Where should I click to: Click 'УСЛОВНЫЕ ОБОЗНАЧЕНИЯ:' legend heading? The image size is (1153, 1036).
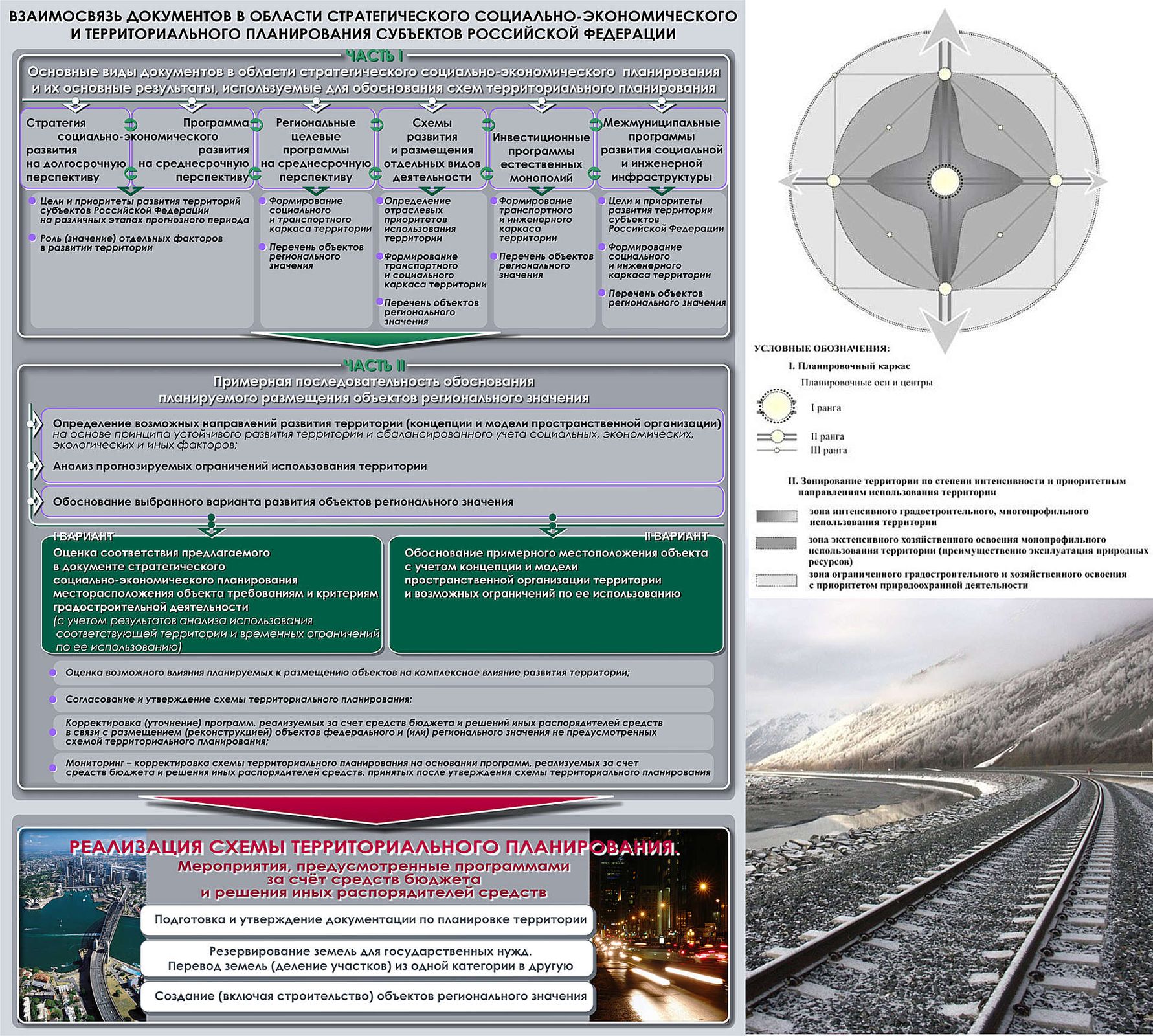(822, 349)
